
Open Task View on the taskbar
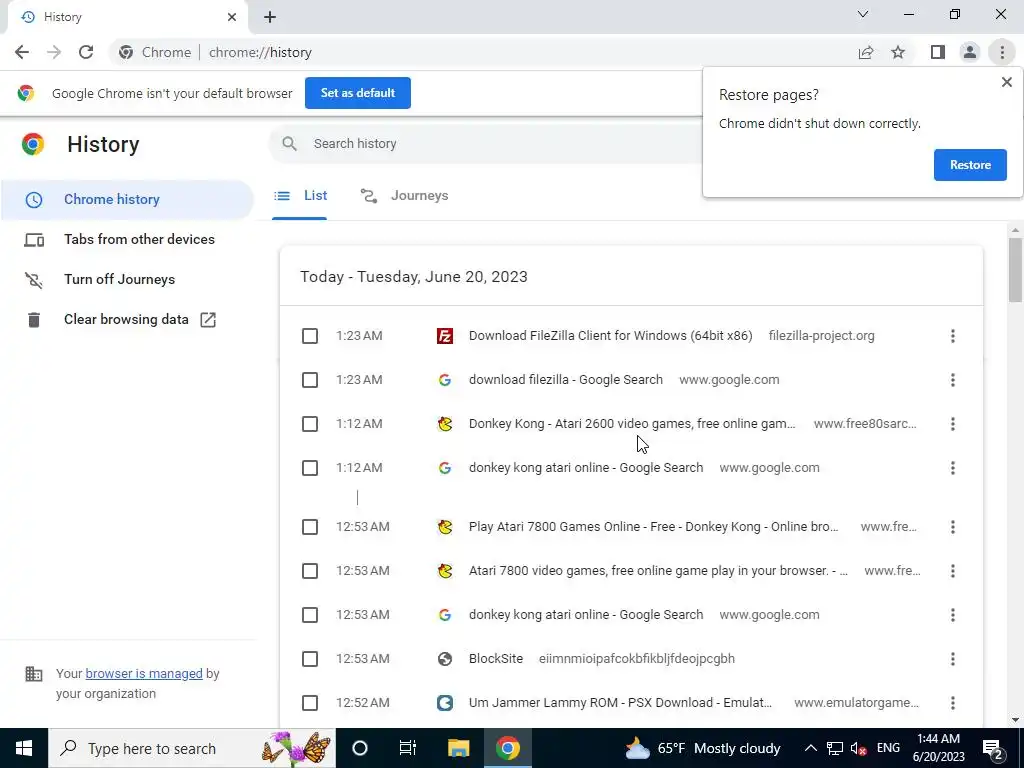click(x=408, y=748)
